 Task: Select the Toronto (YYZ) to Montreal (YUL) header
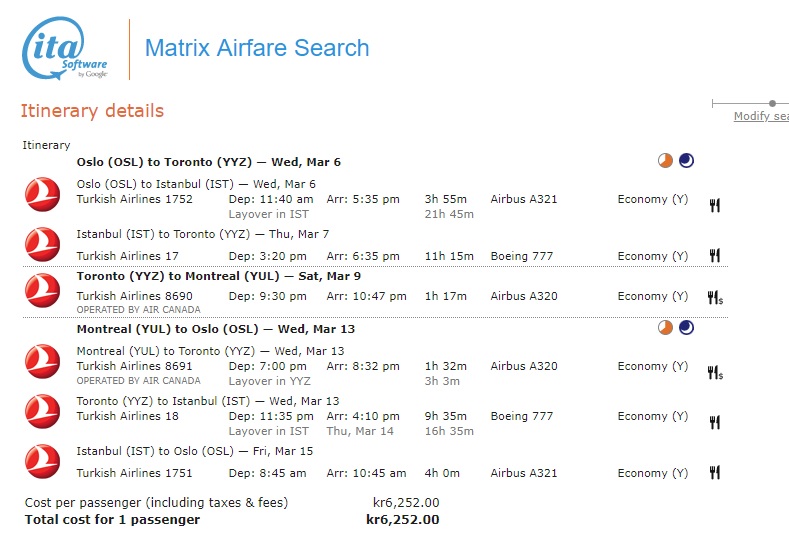[x=218, y=276]
